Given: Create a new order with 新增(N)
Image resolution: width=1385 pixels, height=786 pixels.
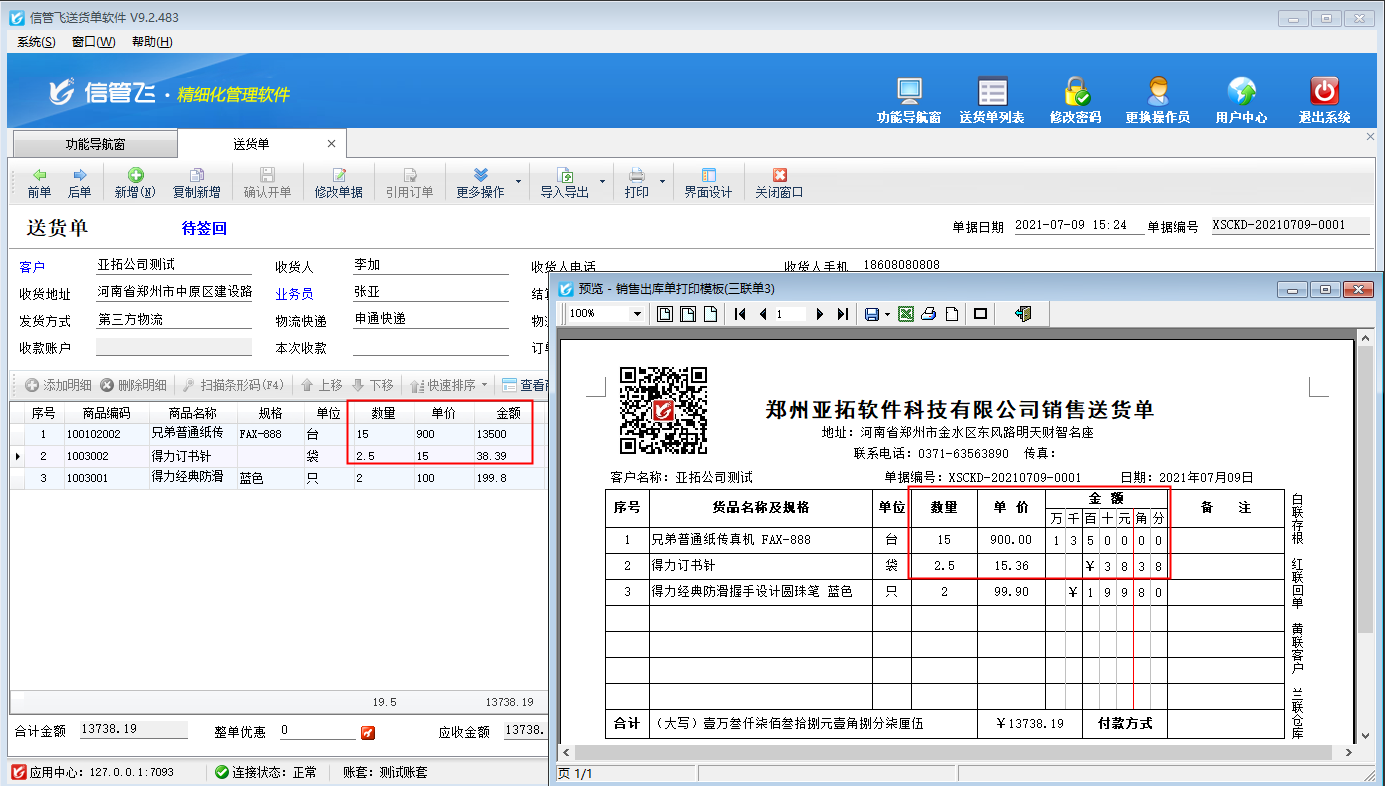Looking at the screenshot, I should [x=135, y=183].
